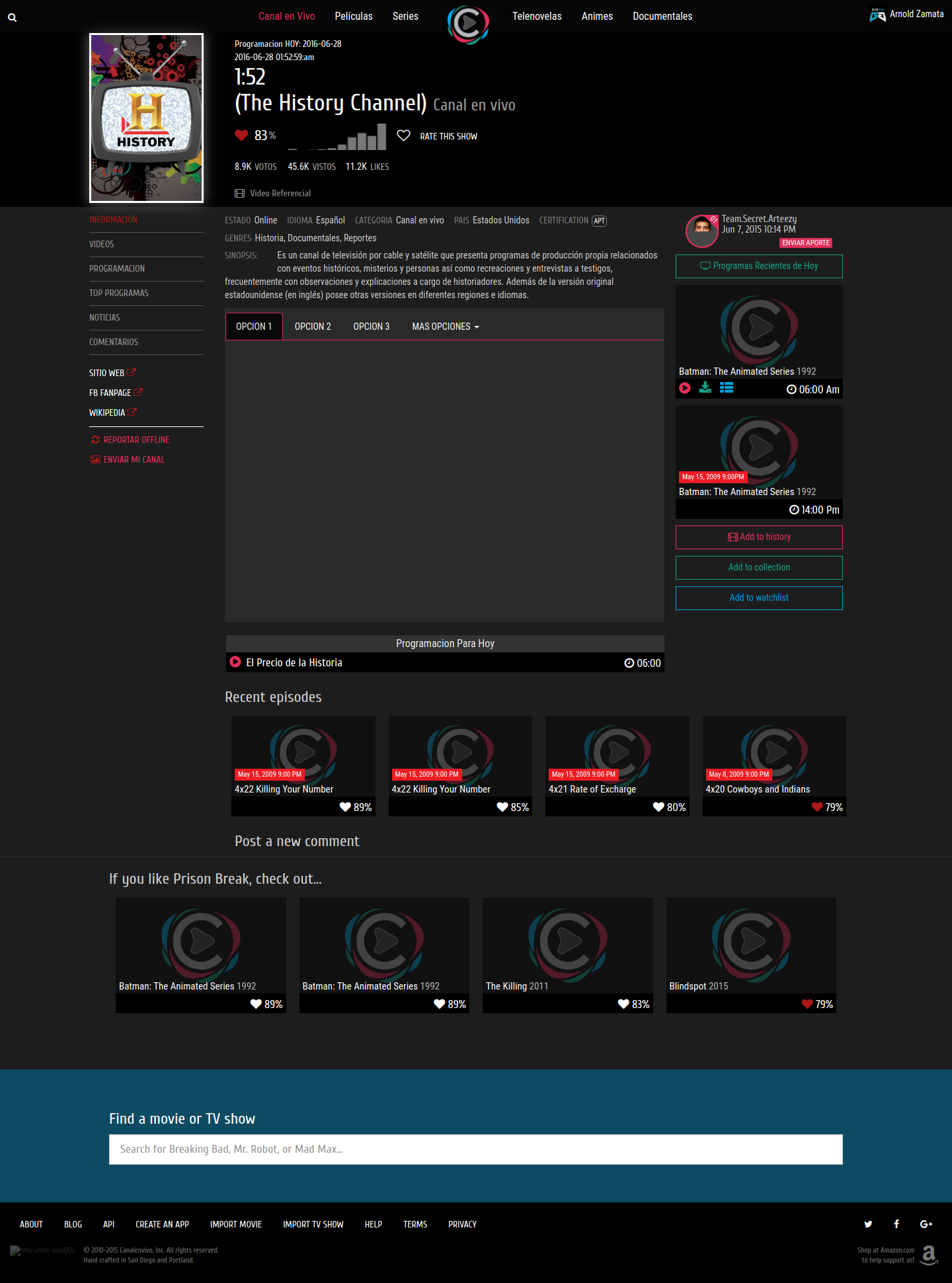Click the Amazon logo in footer

pyautogui.click(x=930, y=1255)
